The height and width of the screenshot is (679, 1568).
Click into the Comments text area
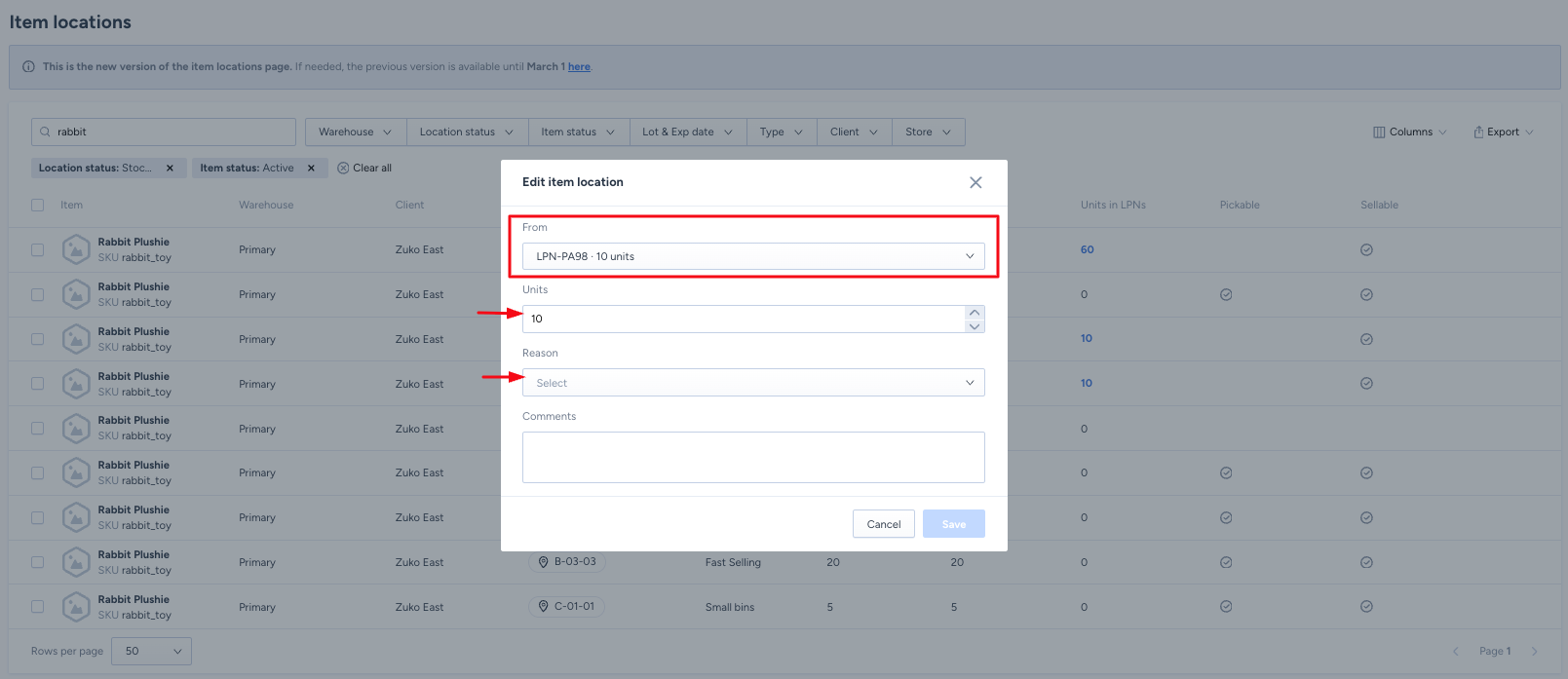coord(753,457)
